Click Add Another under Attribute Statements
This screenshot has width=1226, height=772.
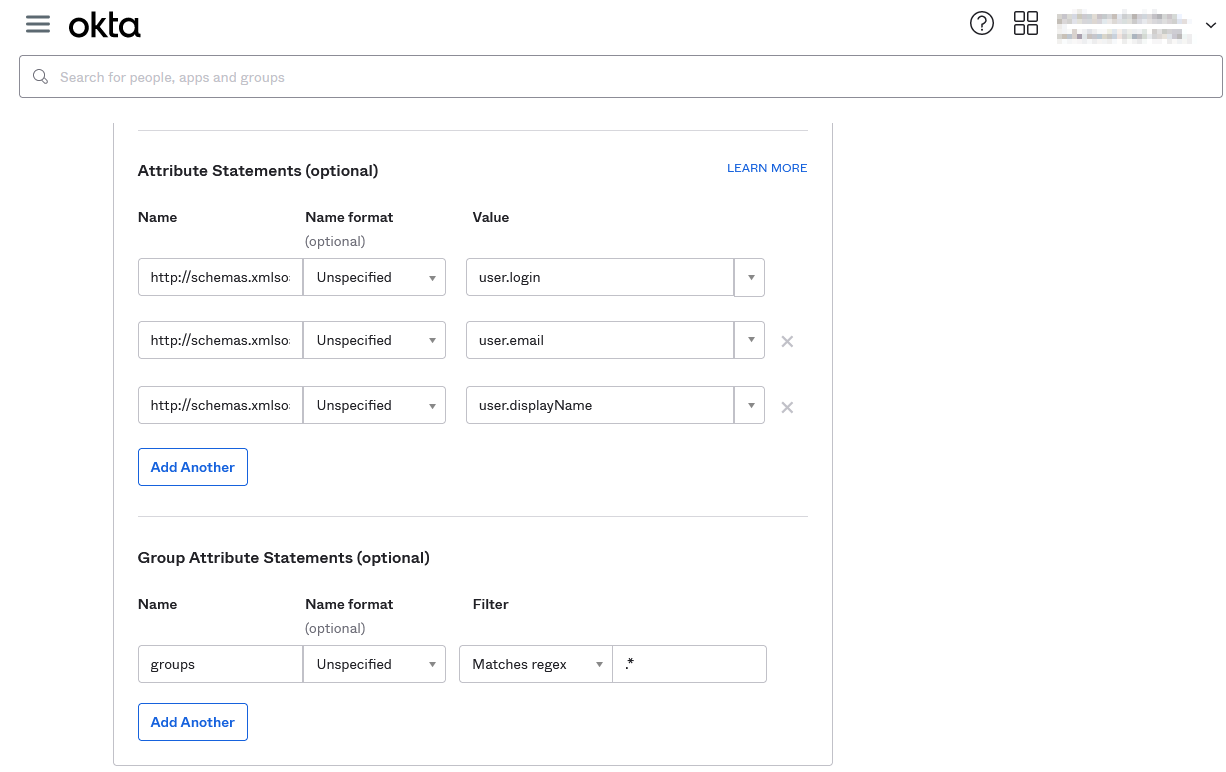click(192, 467)
